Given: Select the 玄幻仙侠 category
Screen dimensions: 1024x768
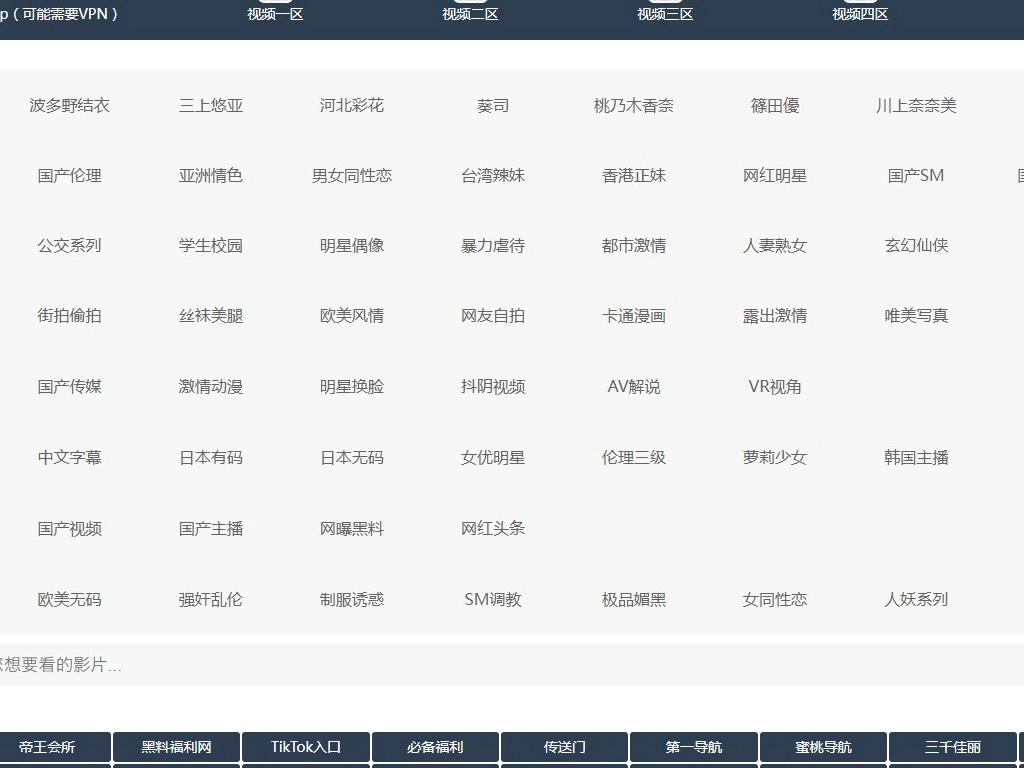Looking at the screenshot, I should 916,246.
